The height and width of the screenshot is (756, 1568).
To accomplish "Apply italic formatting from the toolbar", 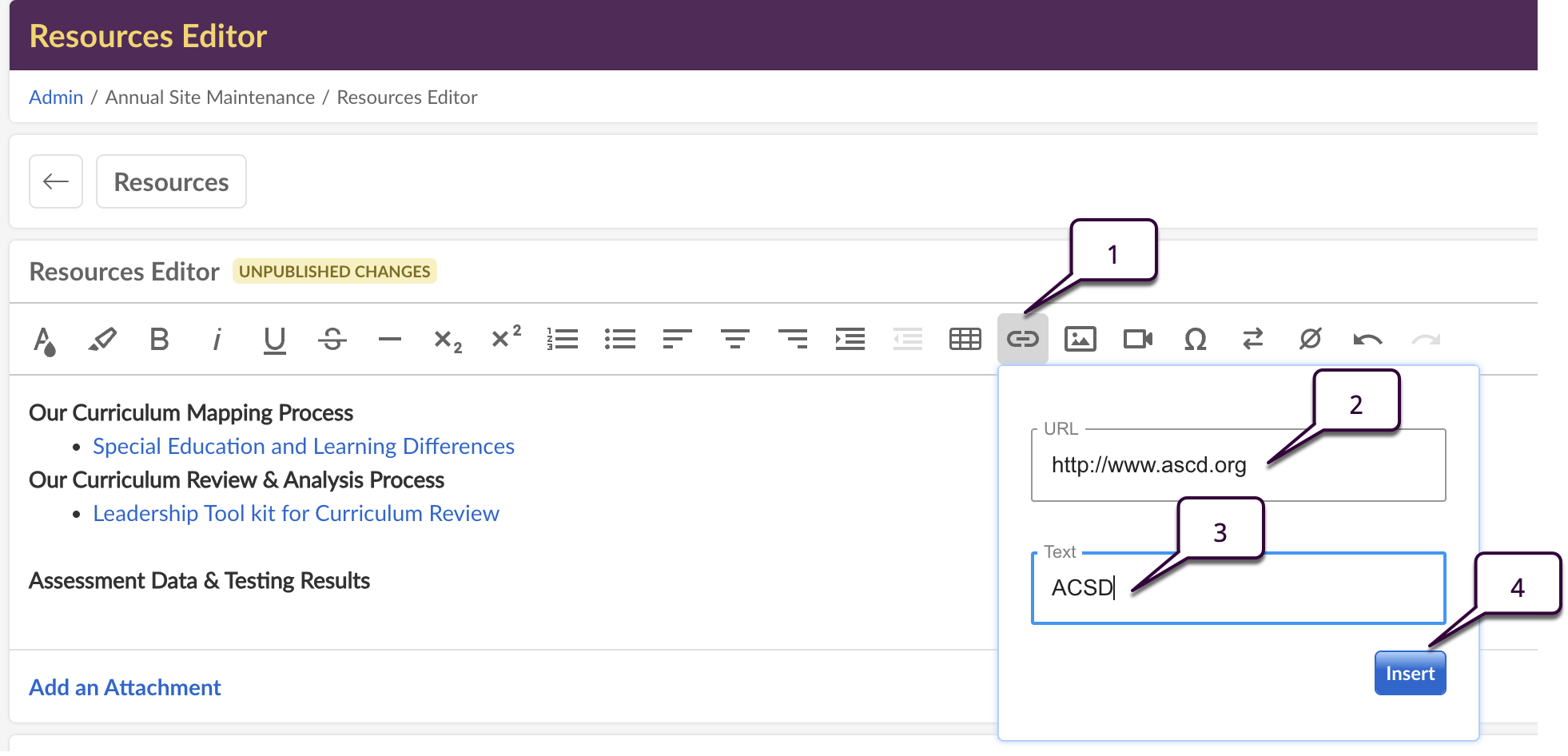I will click(x=217, y=340).
